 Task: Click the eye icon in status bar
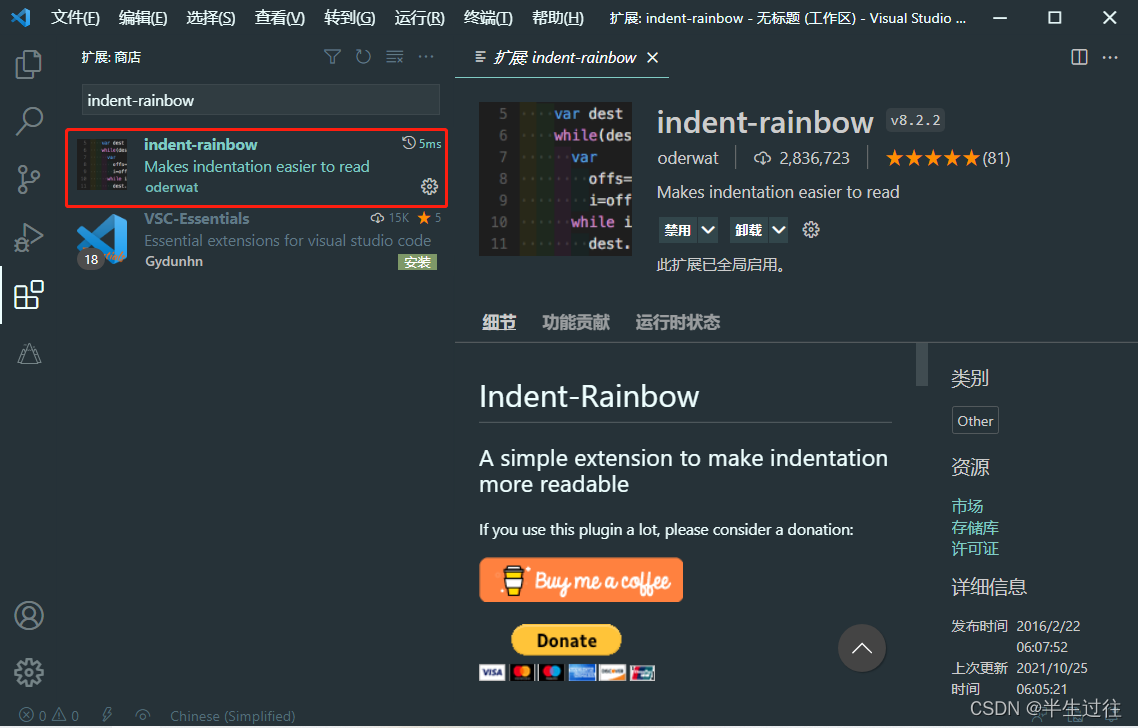pos(142,715)
